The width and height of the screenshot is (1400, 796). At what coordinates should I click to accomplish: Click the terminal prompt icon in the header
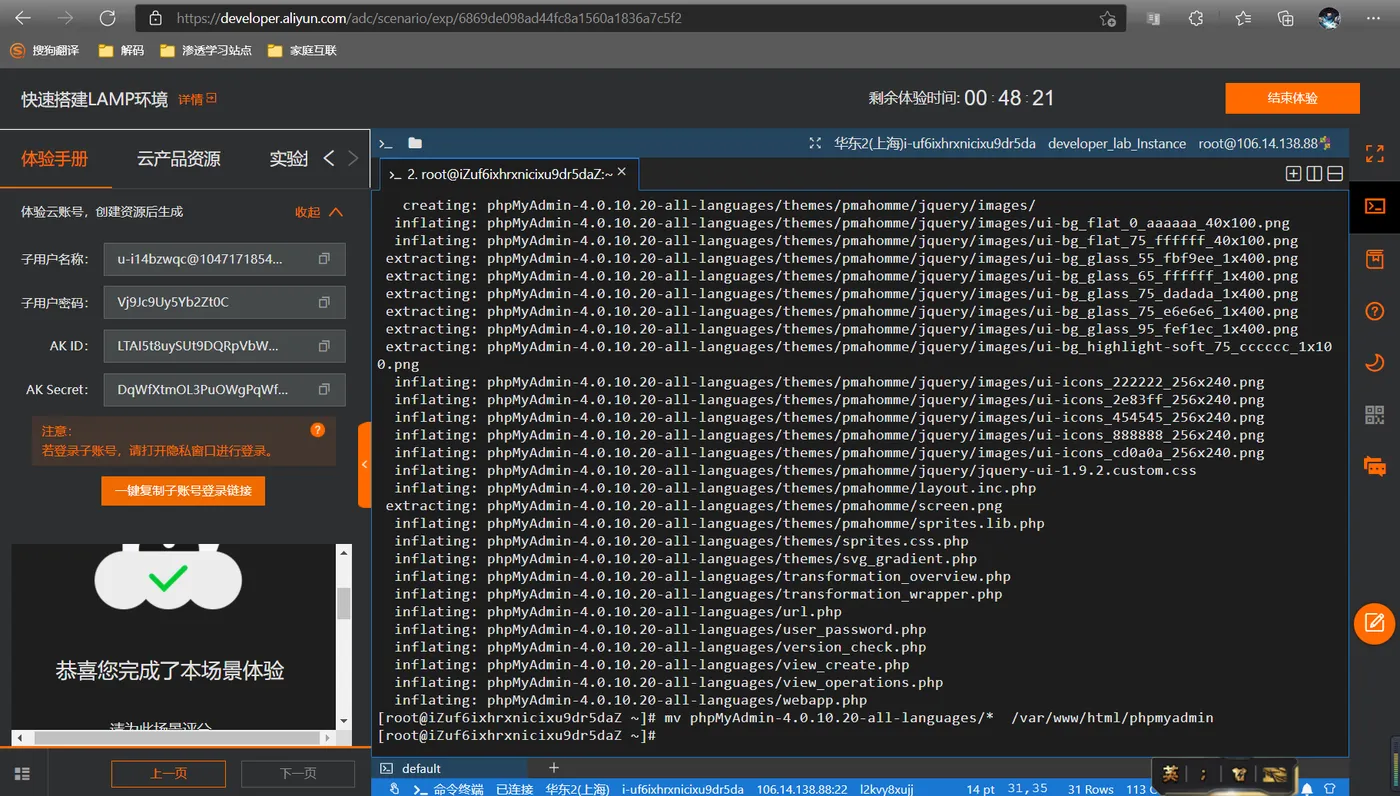coord(385,143)
